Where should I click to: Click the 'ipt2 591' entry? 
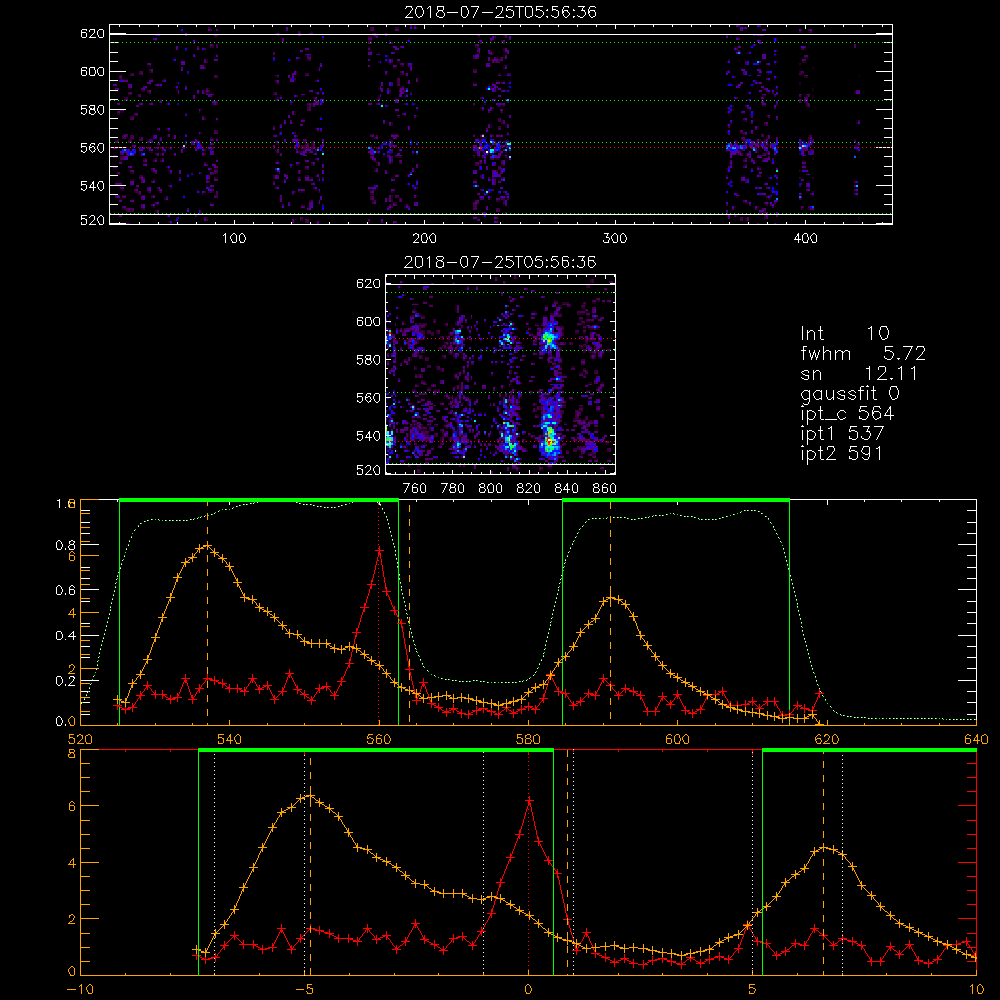842,453
